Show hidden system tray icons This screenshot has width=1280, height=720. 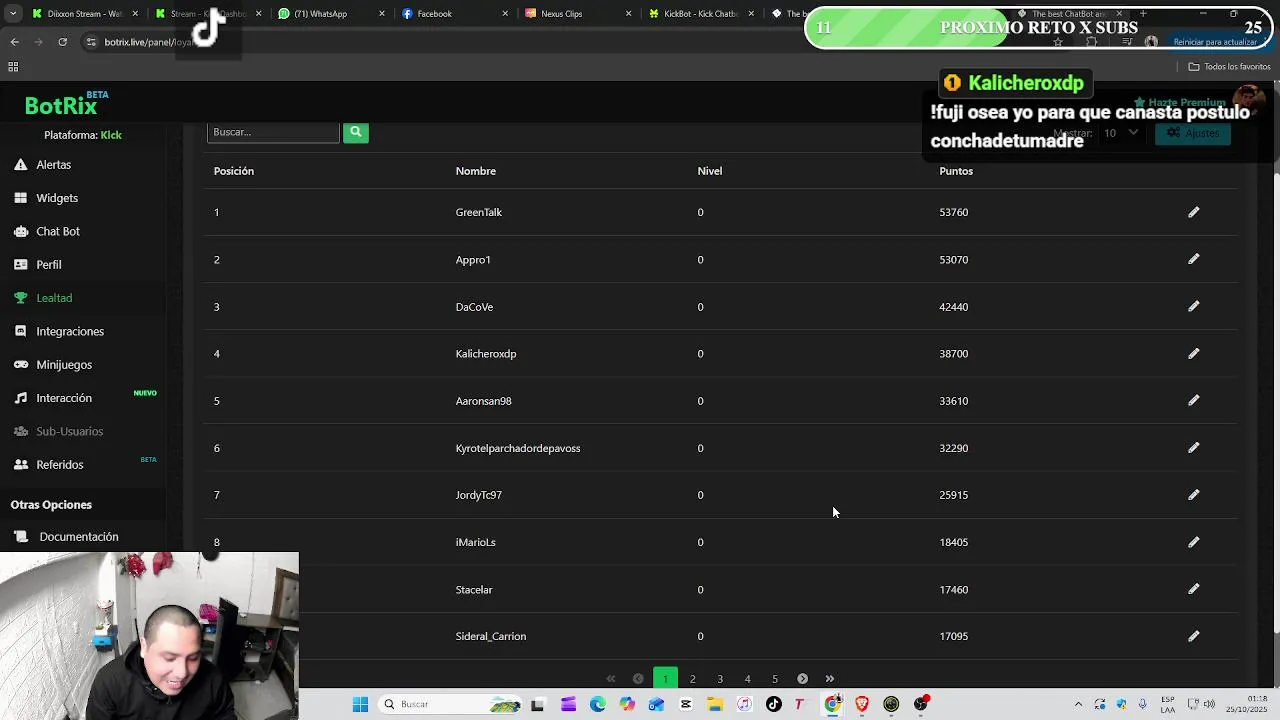pos(1078,704)
